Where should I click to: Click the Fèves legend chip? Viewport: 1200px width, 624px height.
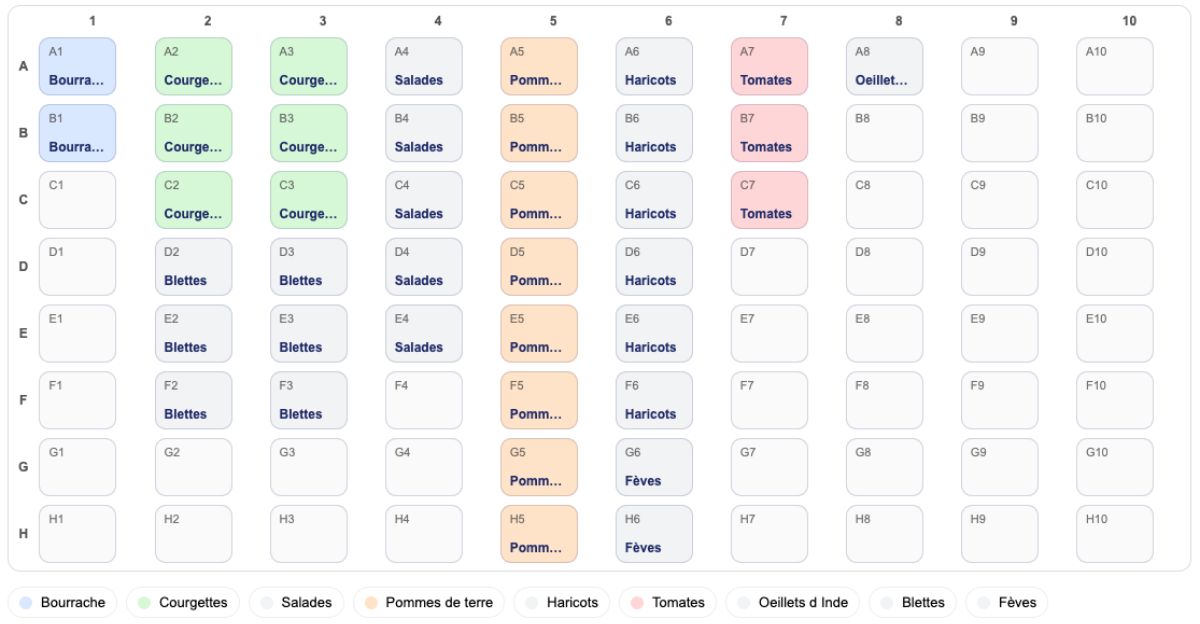(x=1007, y=602)
